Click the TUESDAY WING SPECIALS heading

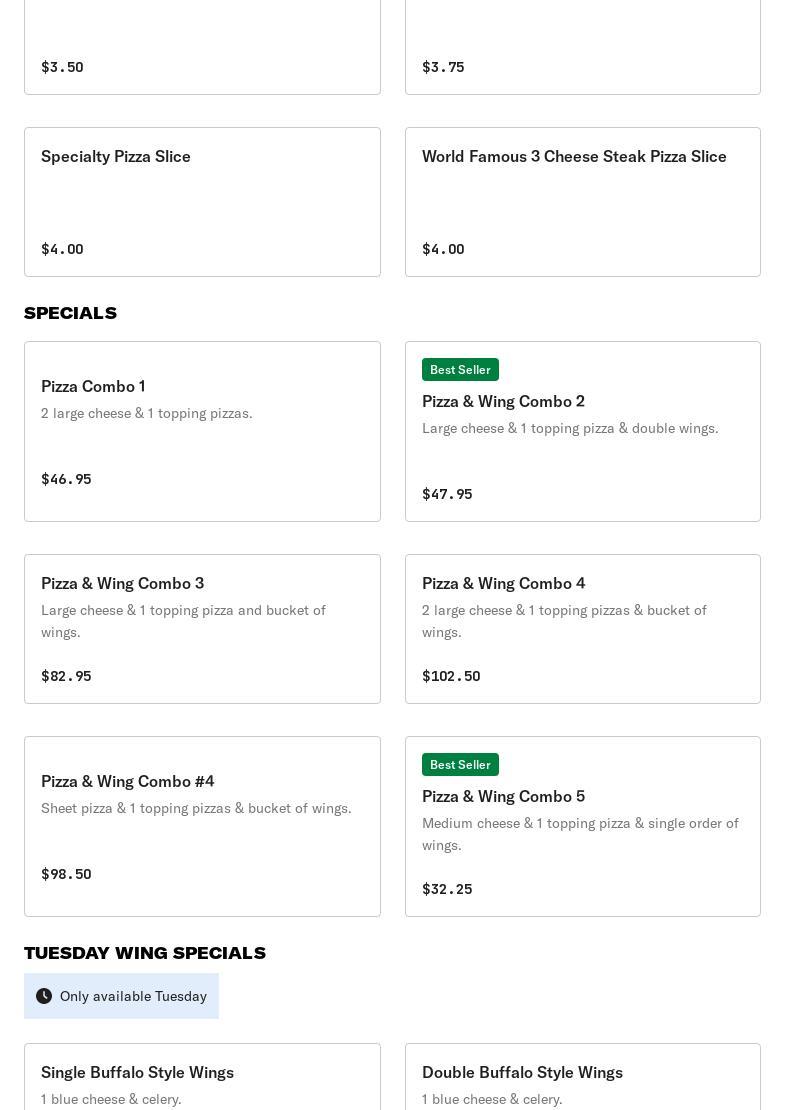pos(145,953)
